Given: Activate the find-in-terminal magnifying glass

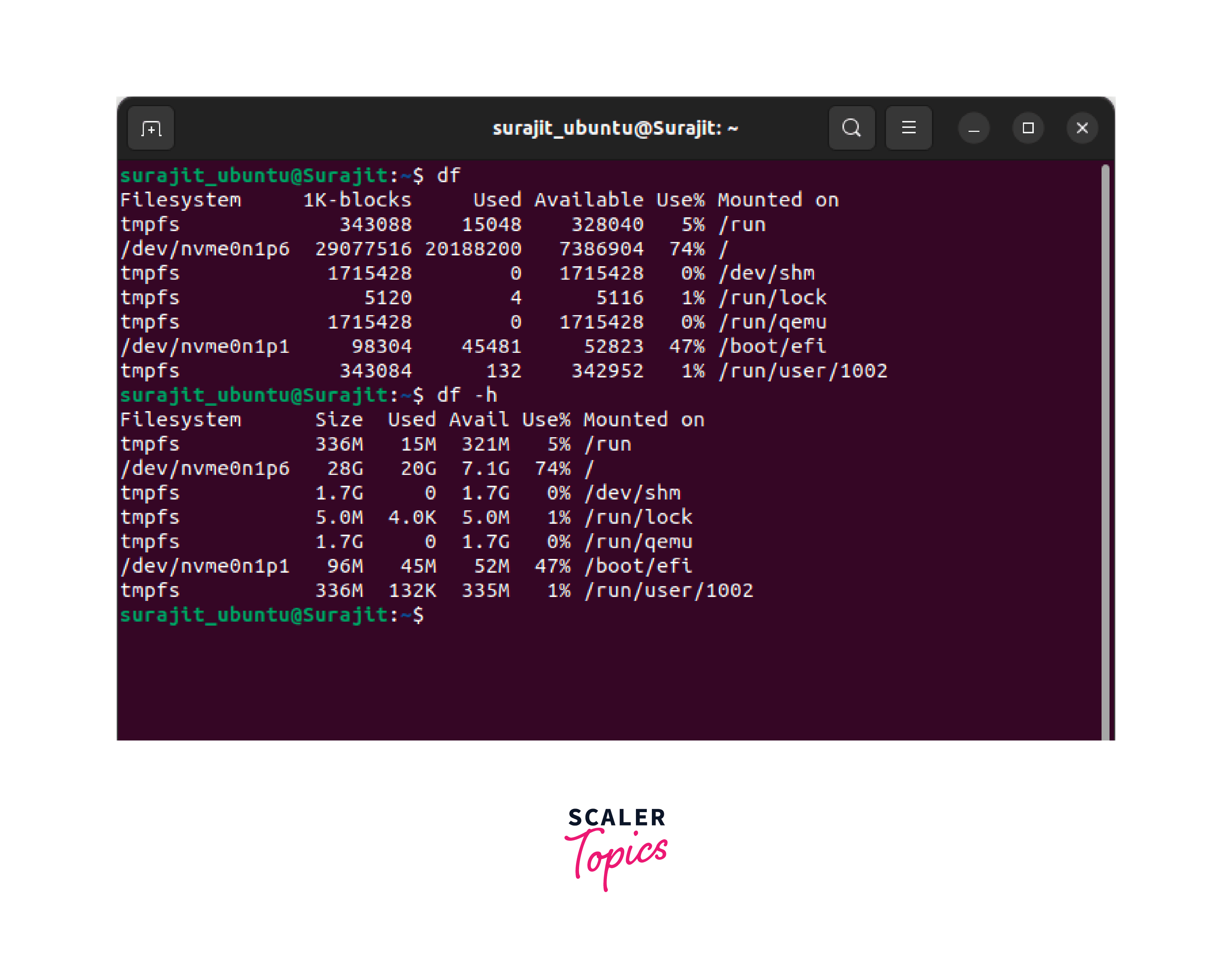Looking at the screenshot, I should coord(852,129).
